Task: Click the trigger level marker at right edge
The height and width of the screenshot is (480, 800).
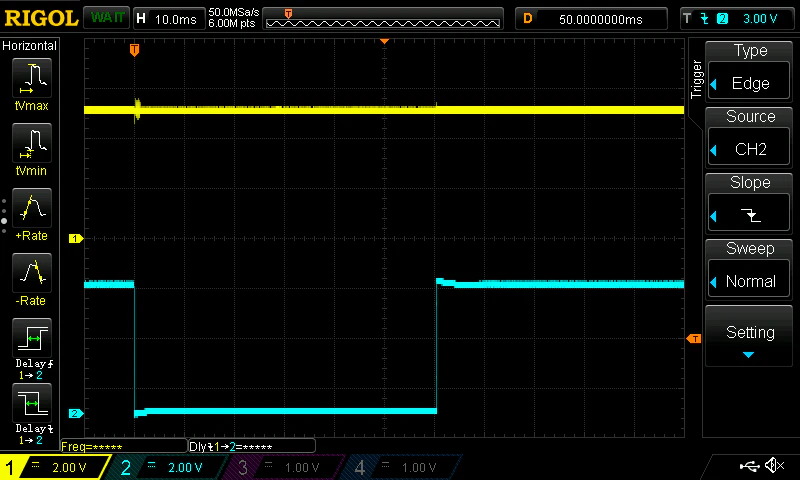Action: pyautogui.click(x=694, y=339)
